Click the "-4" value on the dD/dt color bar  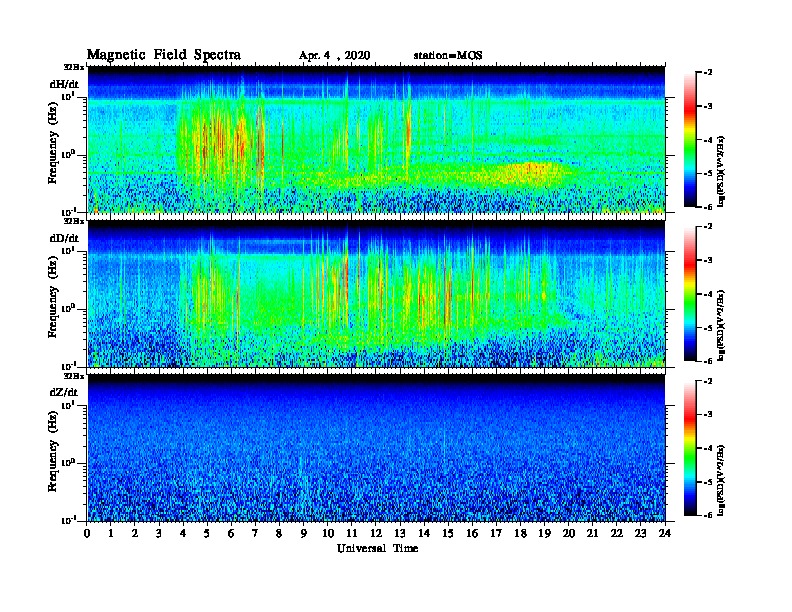point(708,294)
